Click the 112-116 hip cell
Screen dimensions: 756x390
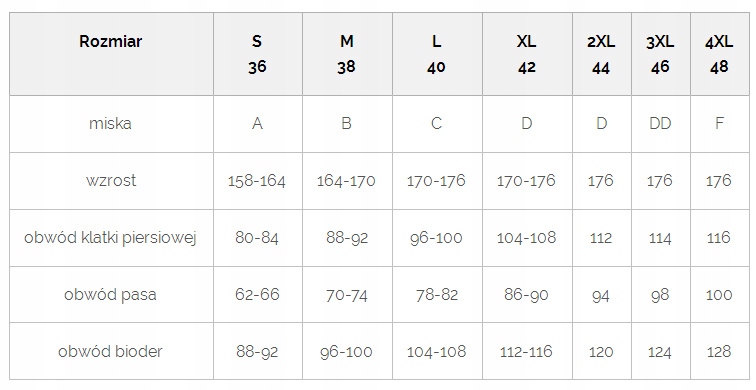[x=527, y=351]
